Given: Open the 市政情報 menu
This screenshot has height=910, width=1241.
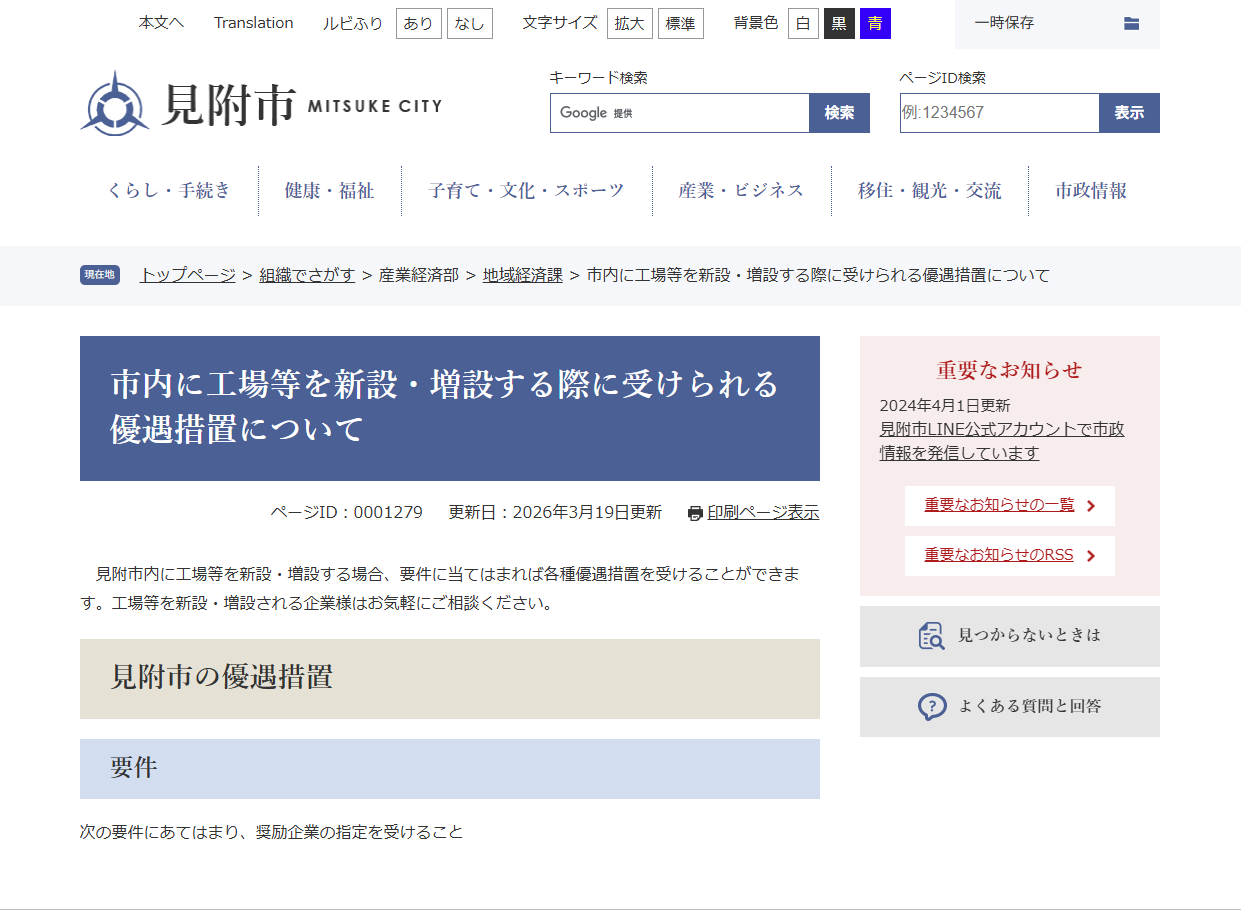Looking at the screenshot, I should pos(1092,191).
